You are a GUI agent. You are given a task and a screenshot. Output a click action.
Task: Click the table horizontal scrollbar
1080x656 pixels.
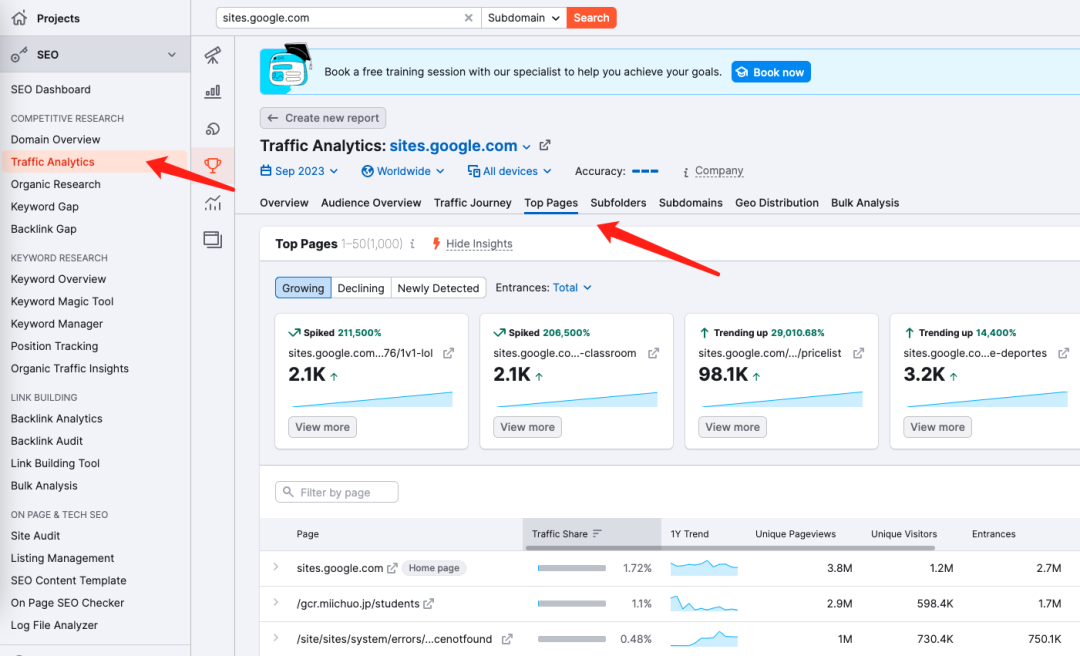[x=730, y=548]
